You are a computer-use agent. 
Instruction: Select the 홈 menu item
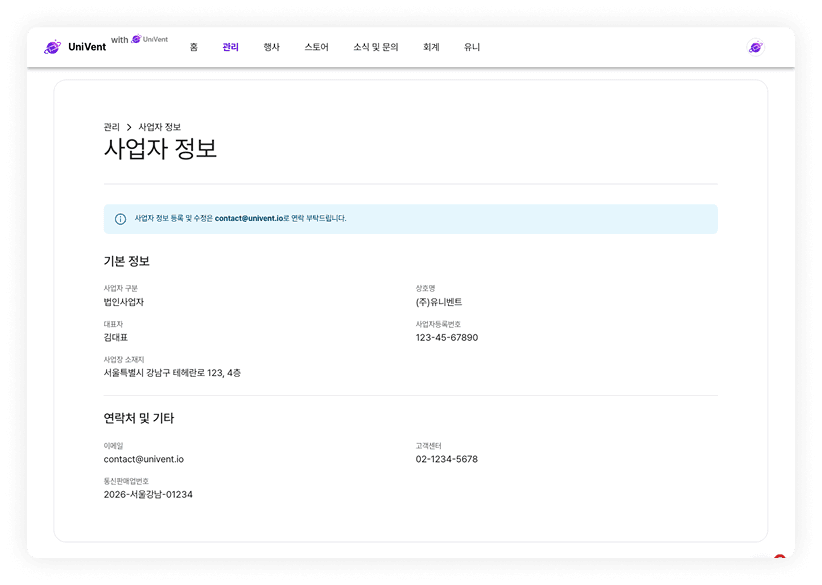(194, 46)
